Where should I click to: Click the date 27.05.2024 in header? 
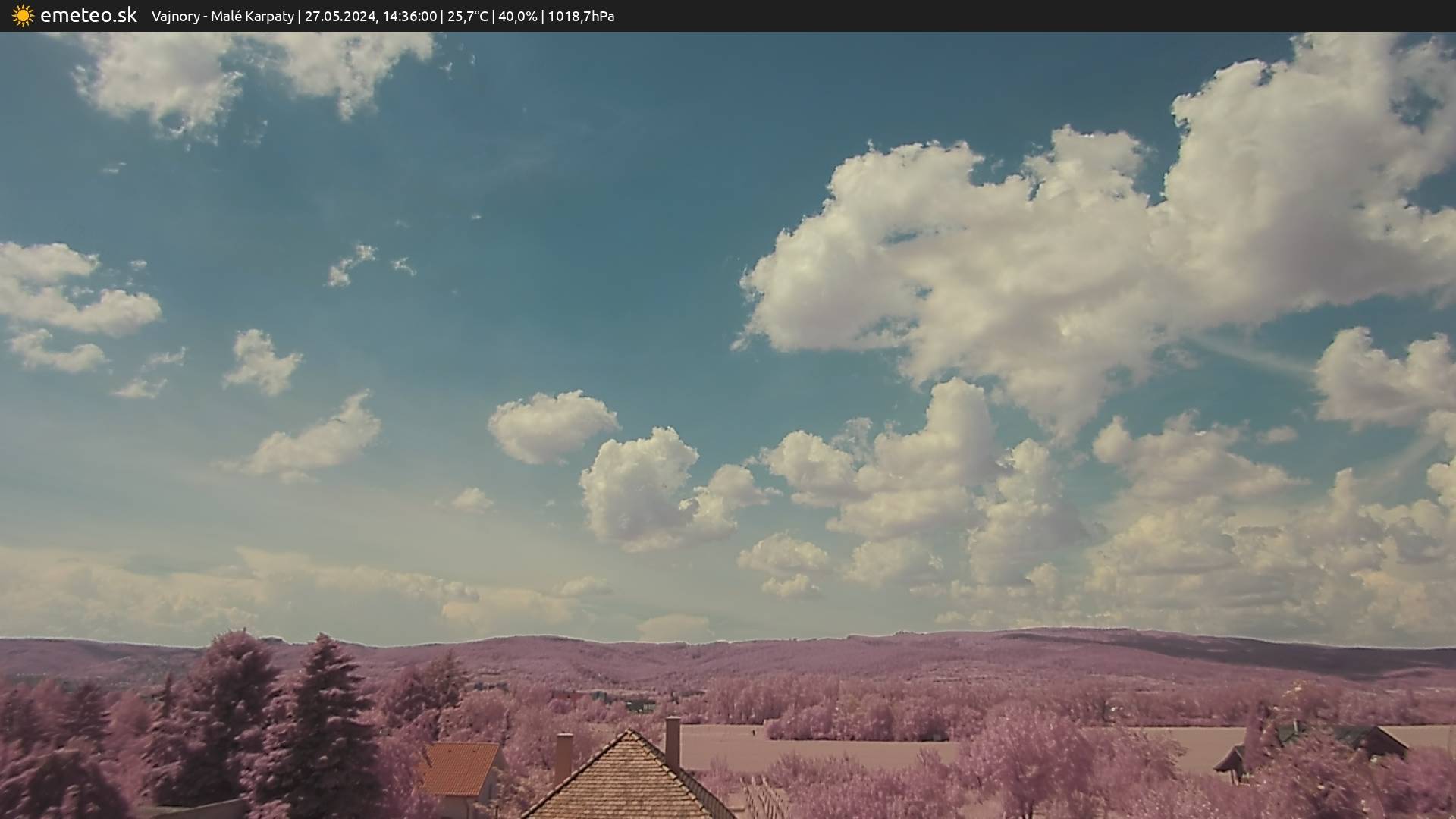point(340,16)
